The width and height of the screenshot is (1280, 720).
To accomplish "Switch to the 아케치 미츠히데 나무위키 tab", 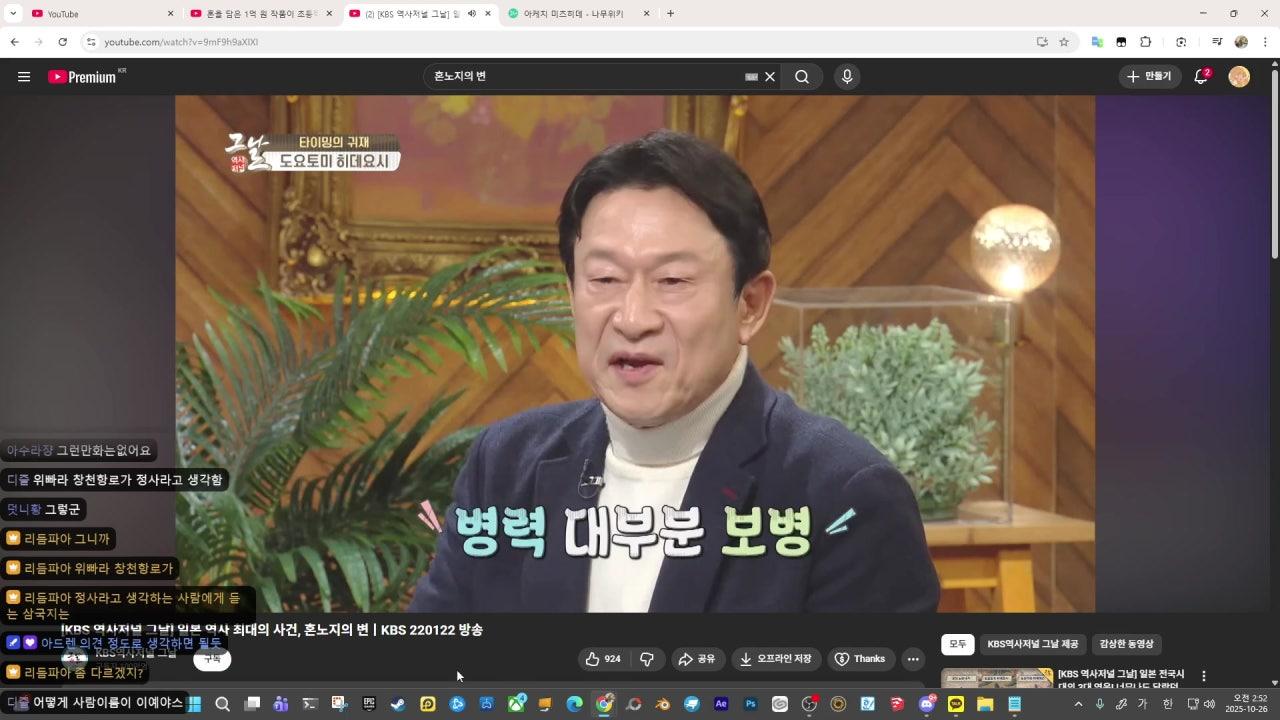I will pos(573,14).
